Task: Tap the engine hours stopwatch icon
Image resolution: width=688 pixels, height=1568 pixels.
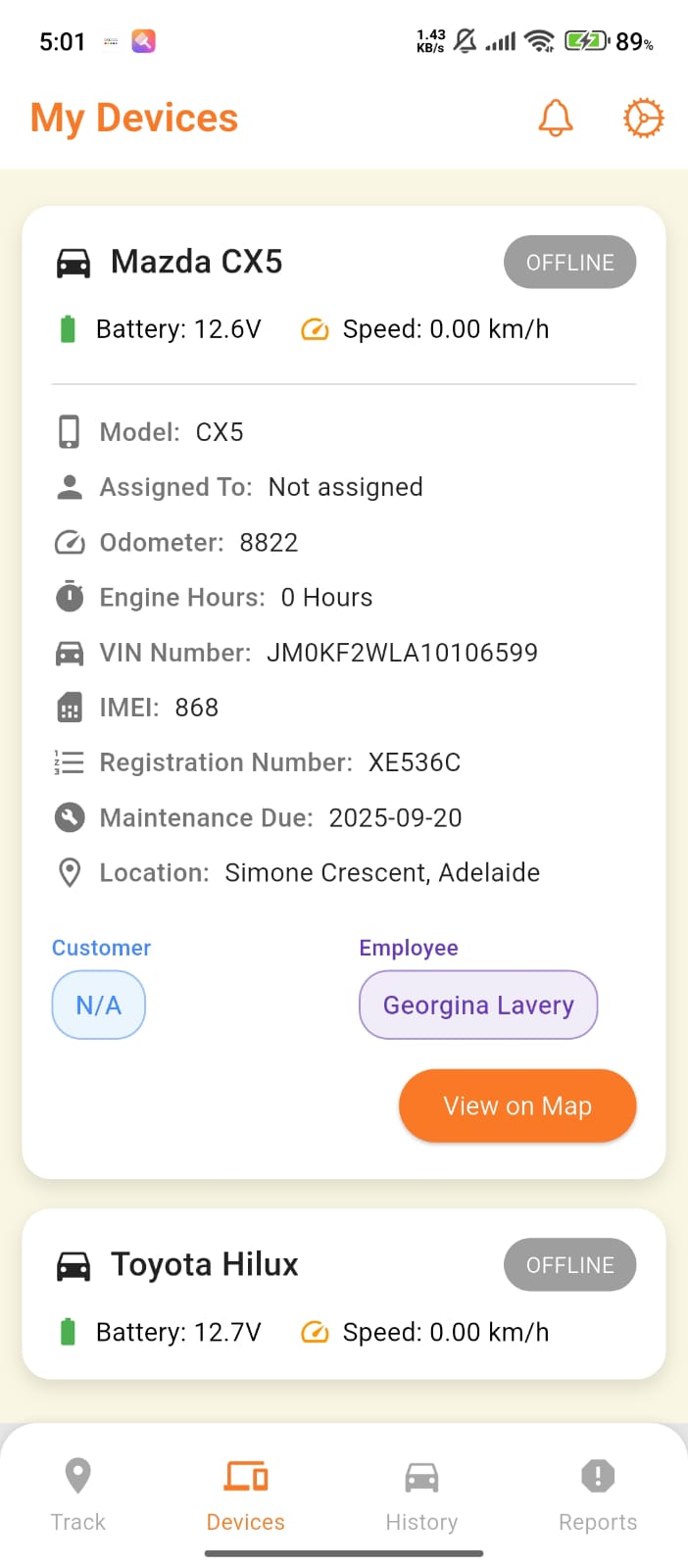Action: pos(68,597)
